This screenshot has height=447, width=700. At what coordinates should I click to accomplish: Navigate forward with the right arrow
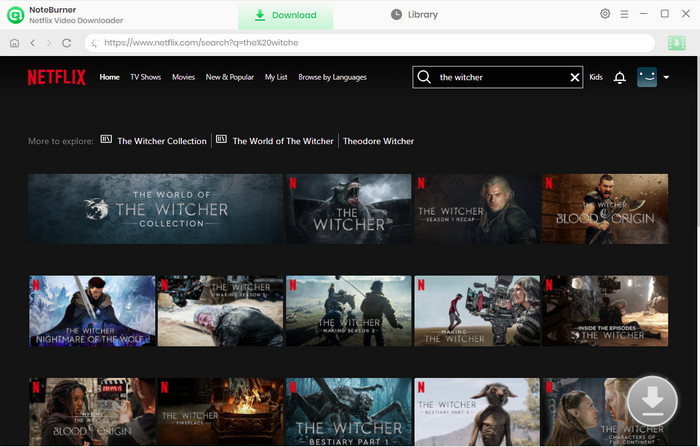pos(49,43)
